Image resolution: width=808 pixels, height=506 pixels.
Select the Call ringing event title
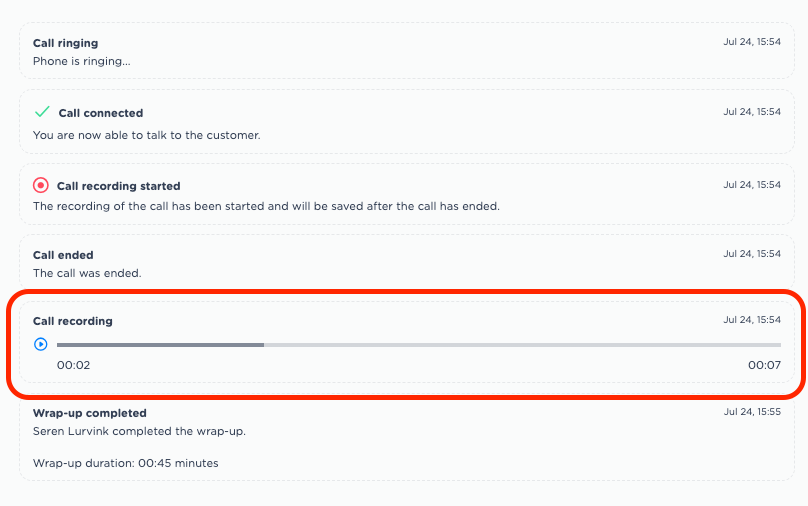(x=66, y=43)
